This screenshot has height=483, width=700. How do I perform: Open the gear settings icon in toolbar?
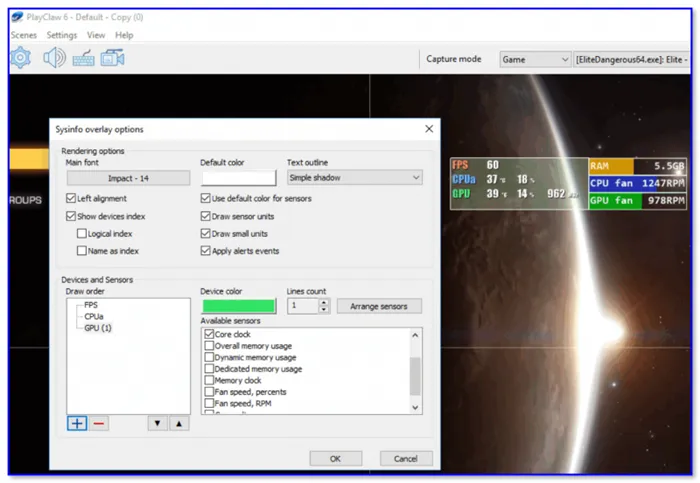pyautogui.click(x=20, y=58)
